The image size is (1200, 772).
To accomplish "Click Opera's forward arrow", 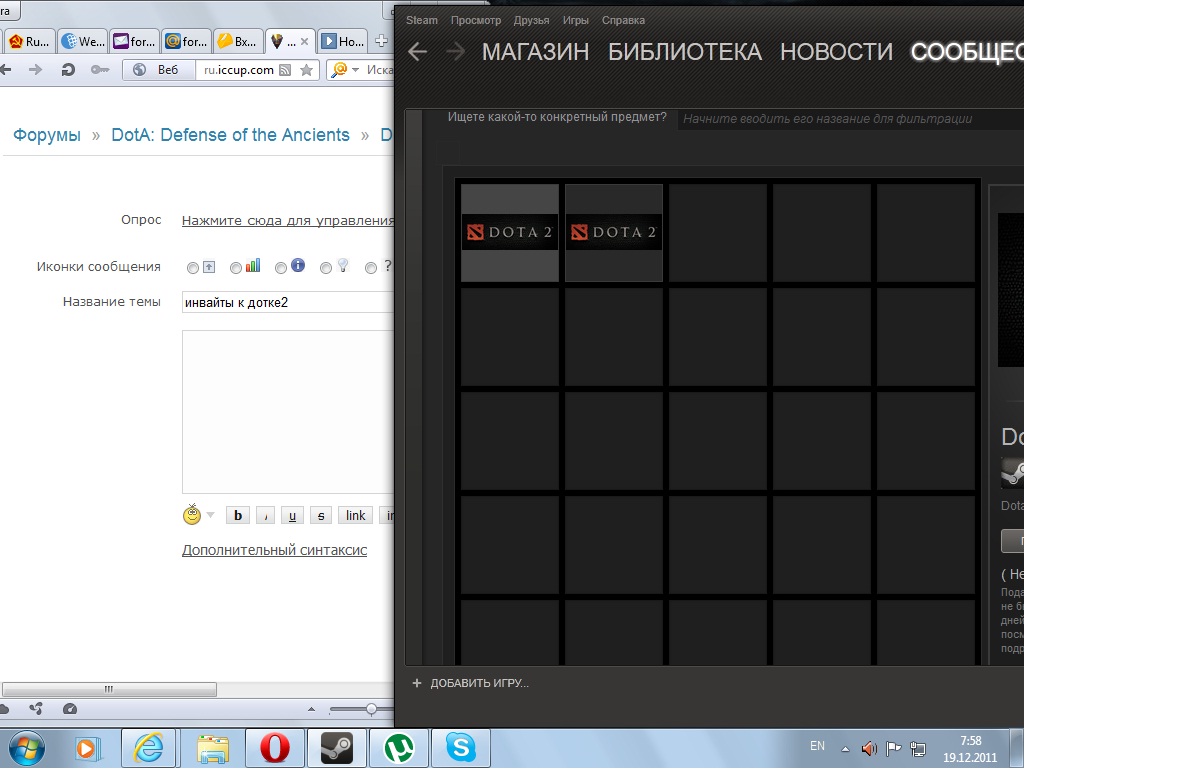I will (x=36, y=70).
